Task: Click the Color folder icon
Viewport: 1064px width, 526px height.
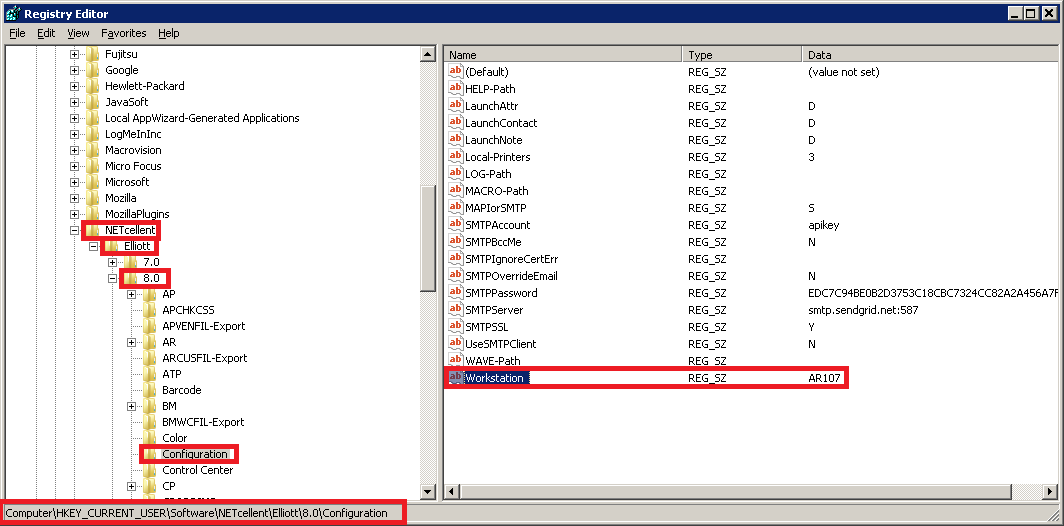Action: [150, 438]
